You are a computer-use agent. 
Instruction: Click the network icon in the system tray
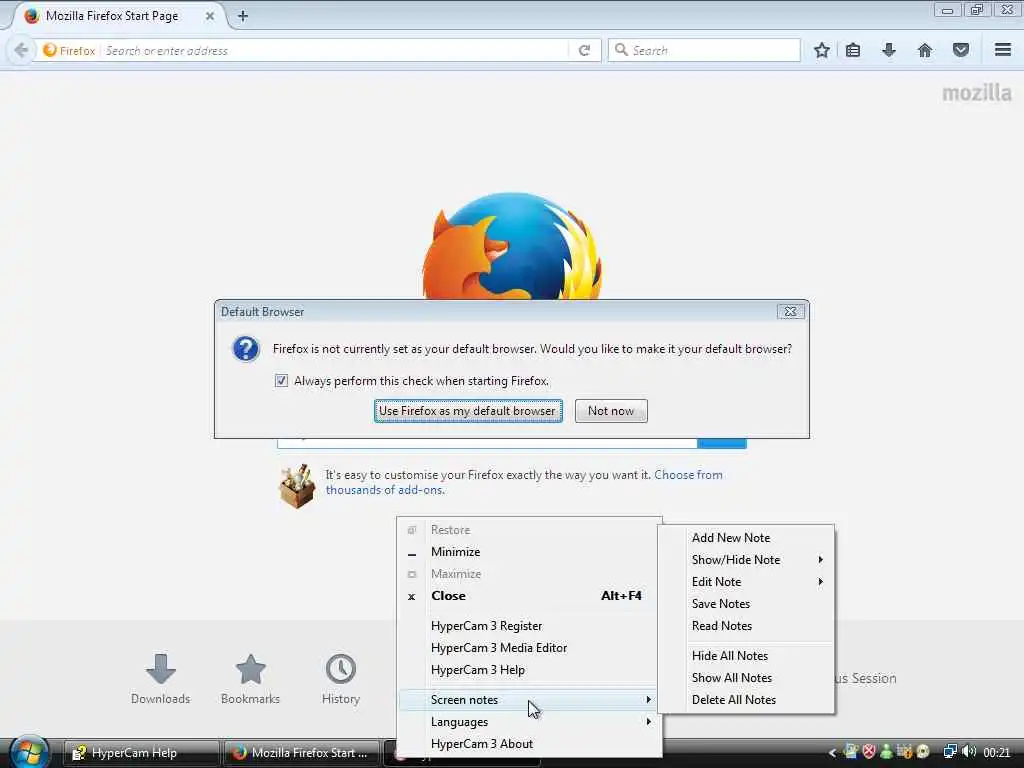(950, 752)
